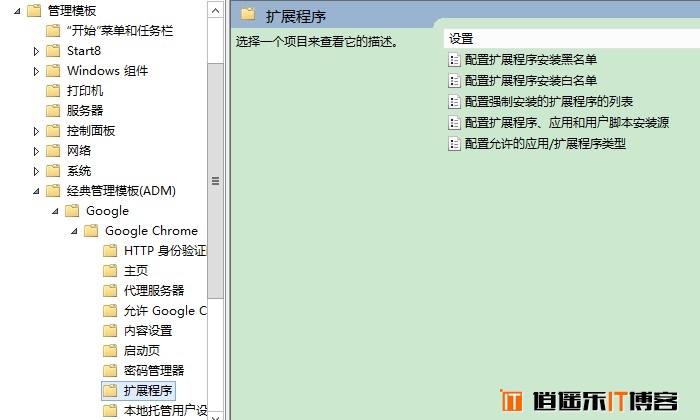Viewport: 700px width, 420px height.
Task: Click the tree pane scrollbar thumb
Action: point(216,181)
